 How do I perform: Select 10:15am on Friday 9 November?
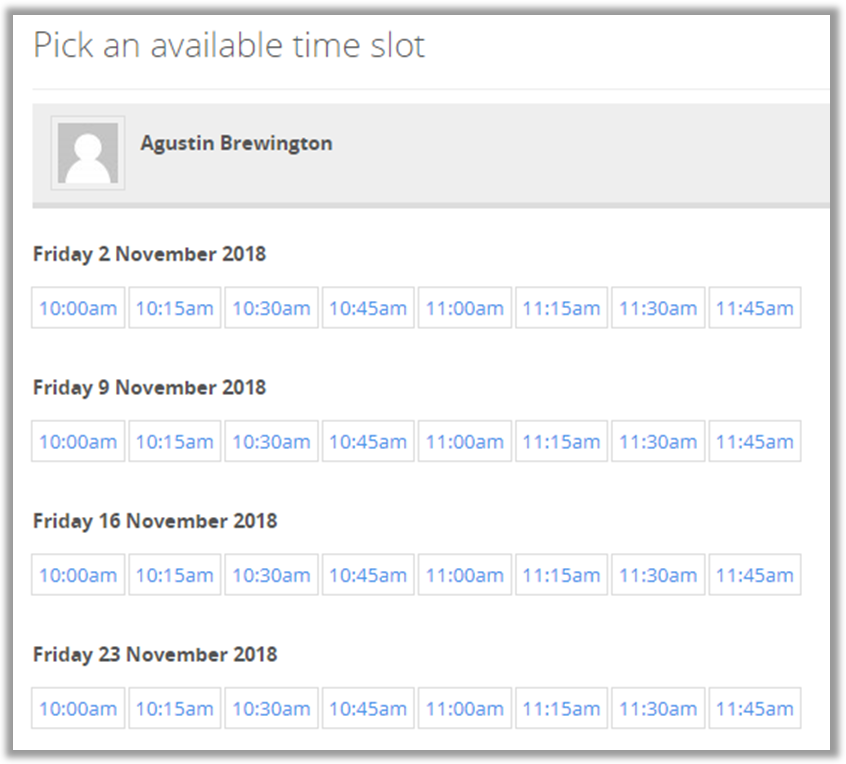point(174,441)
